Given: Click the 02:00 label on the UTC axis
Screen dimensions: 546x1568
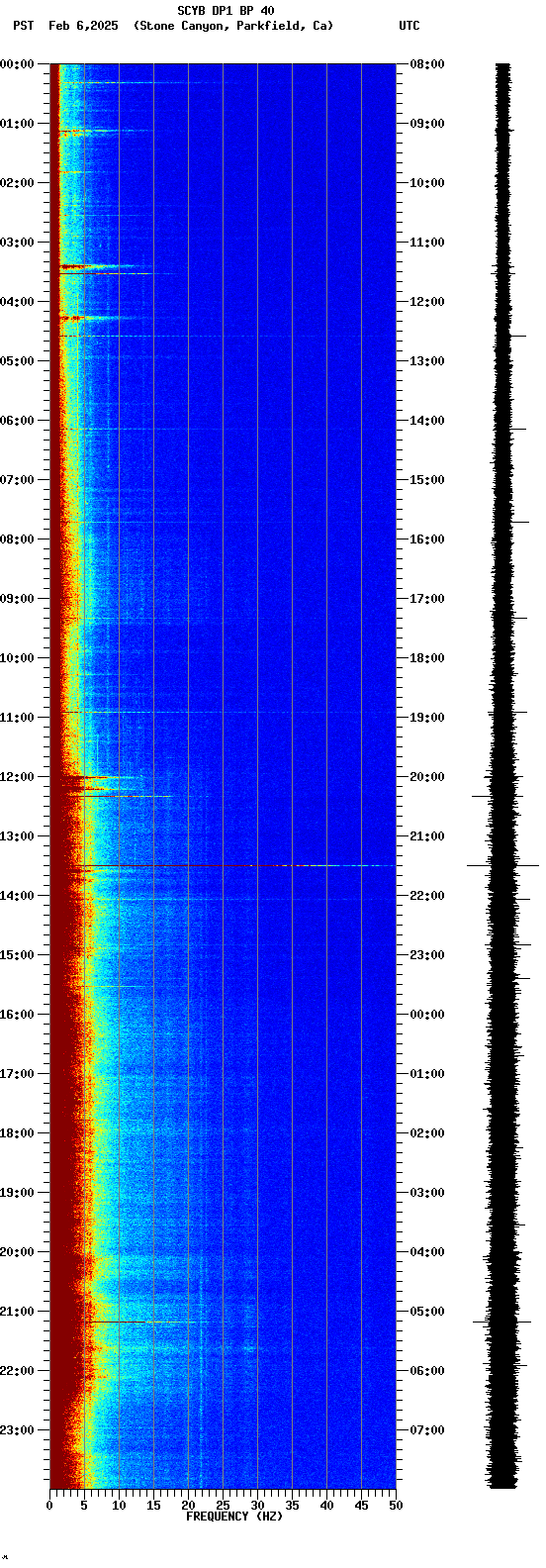Looking at the screenshot, I should 427,1133.
